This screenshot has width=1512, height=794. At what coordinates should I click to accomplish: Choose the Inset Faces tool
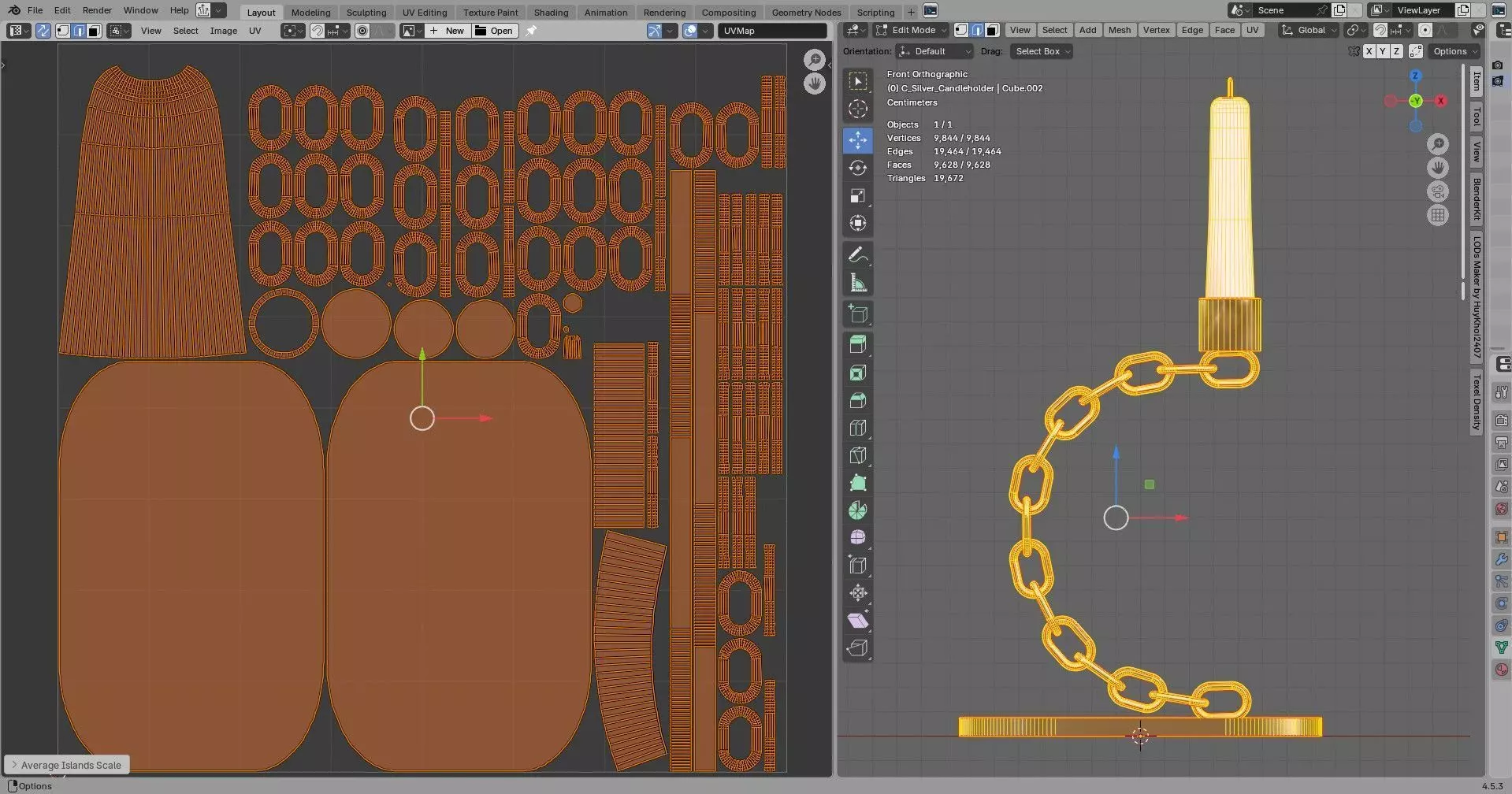(x=858, y=373)
